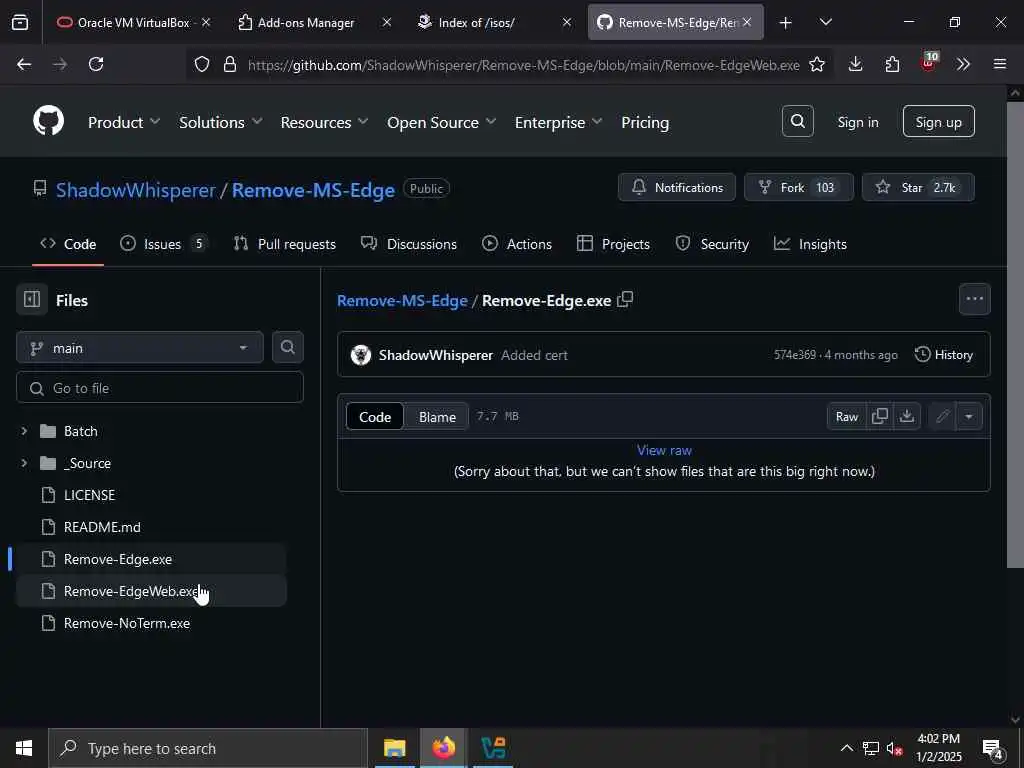Open Firefox View icon at top-left
1024x768 pixels.
click(20, 22)
